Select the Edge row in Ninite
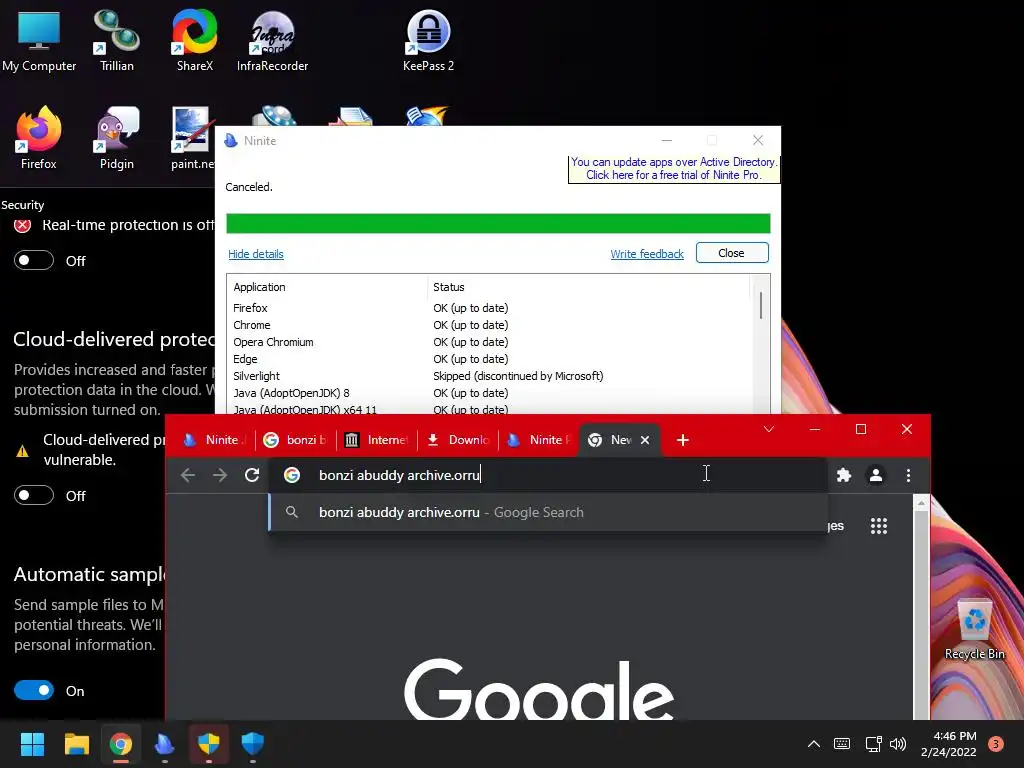This screenshot has height=768, width=1024. pyautogui.click(x=490, y=359)
